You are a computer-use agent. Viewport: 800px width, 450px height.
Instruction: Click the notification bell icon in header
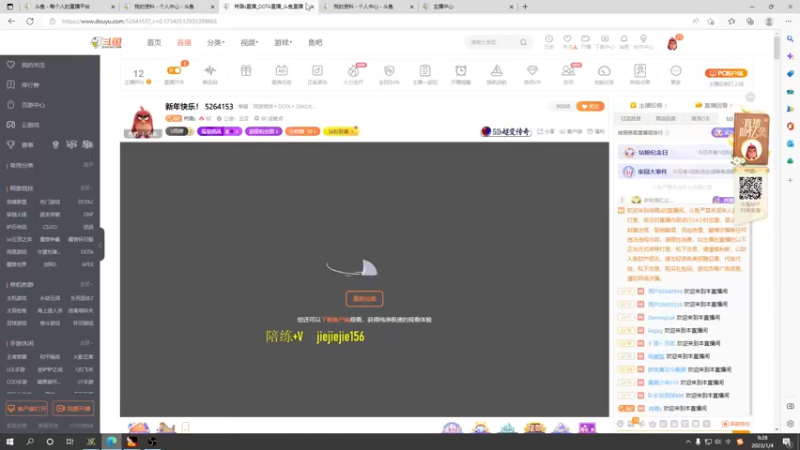(x=624, y=39)
